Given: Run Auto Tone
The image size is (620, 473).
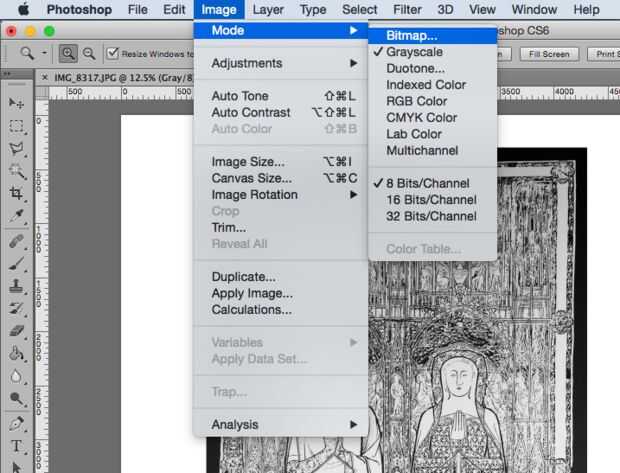Looking at the screenshot, I should 280,96.
